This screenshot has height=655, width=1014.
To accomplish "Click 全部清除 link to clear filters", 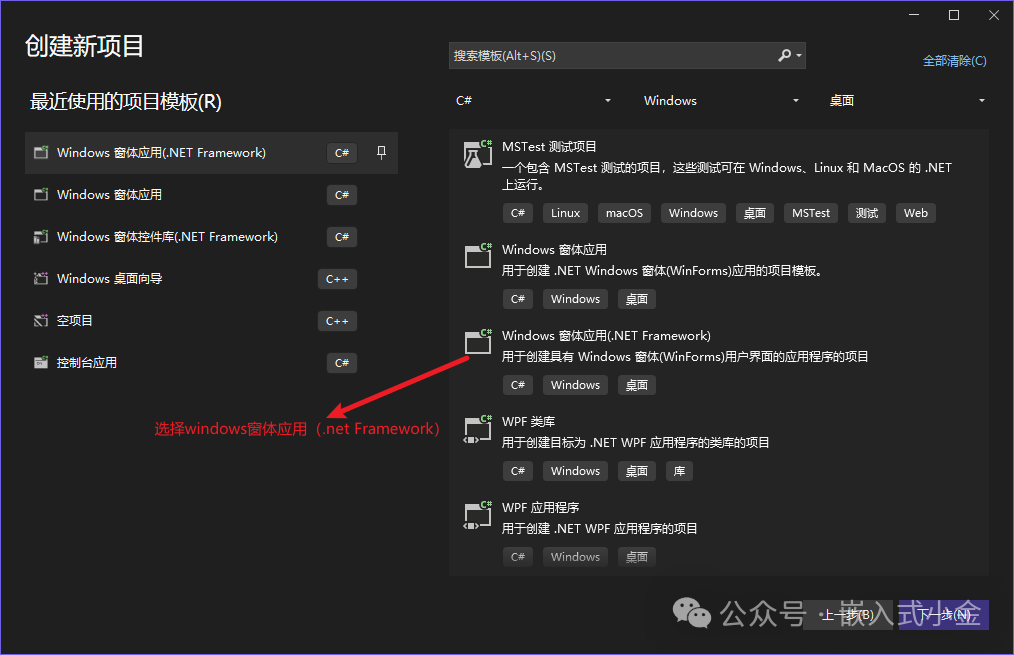I will pyautogui.click(x=955, y=61).
